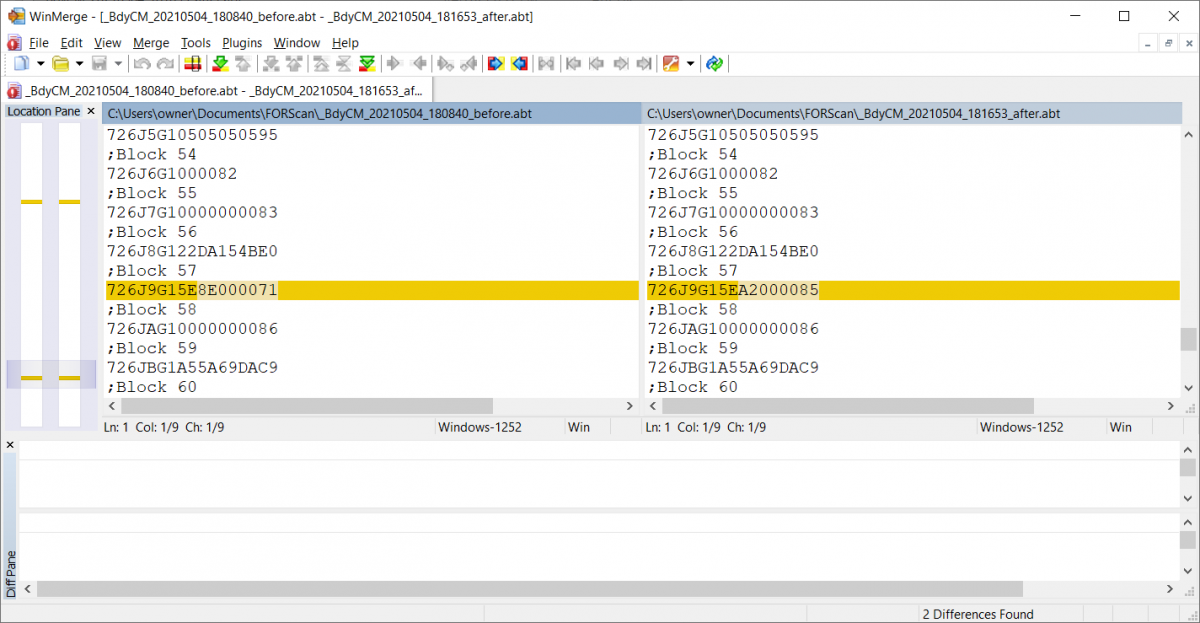Click the Options wrench toolbar icon
The image size is (1200, 623).
click(670, 64)
